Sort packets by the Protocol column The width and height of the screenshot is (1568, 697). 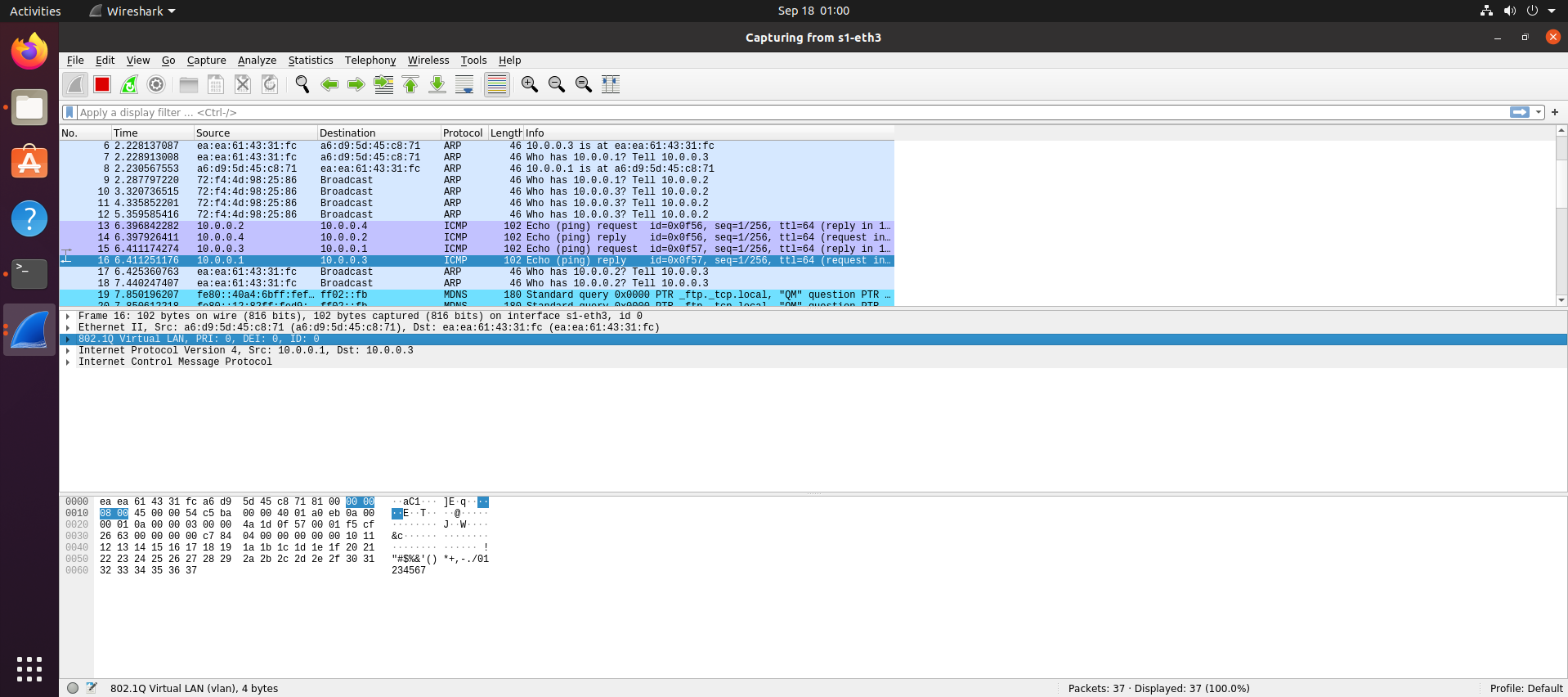[464, 133]
